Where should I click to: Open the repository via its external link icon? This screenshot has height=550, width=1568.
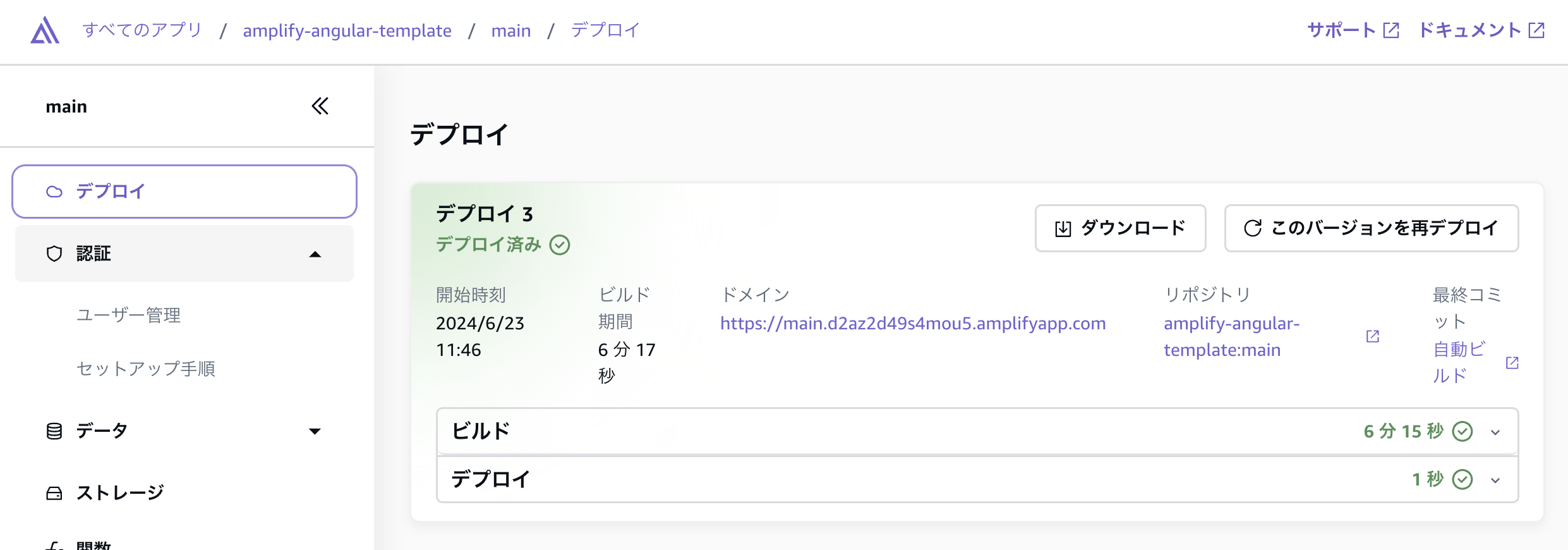coord(1372,336)
